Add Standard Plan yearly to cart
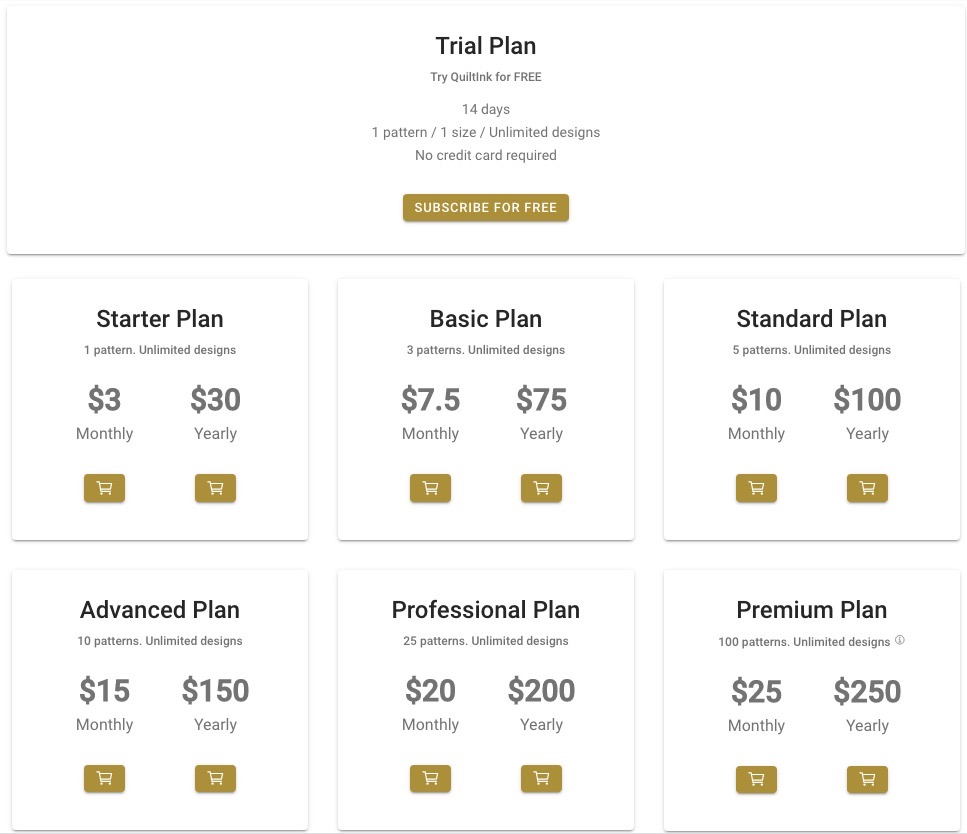This screenshot has width=967, height=834. click(x=867, y=488)
